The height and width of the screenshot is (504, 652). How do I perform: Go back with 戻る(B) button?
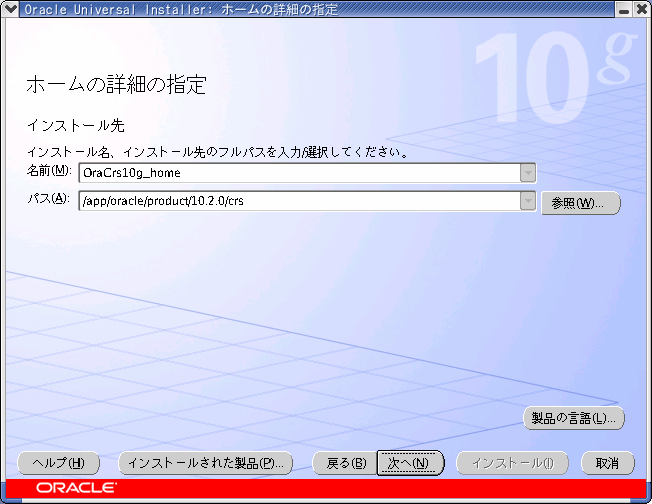click(345, 463)
